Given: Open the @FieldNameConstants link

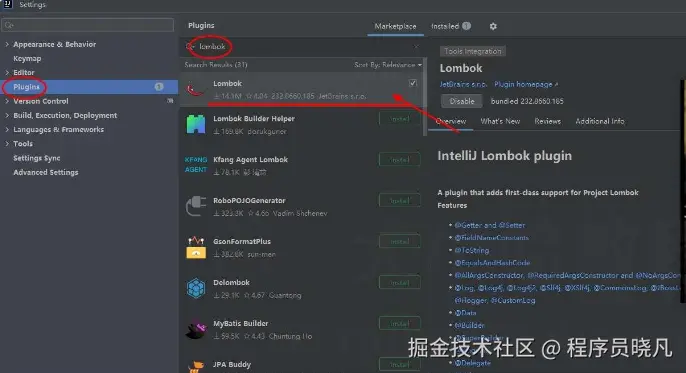Looking at the screenshot, I should pyautogui.click(x=491, y=237).
